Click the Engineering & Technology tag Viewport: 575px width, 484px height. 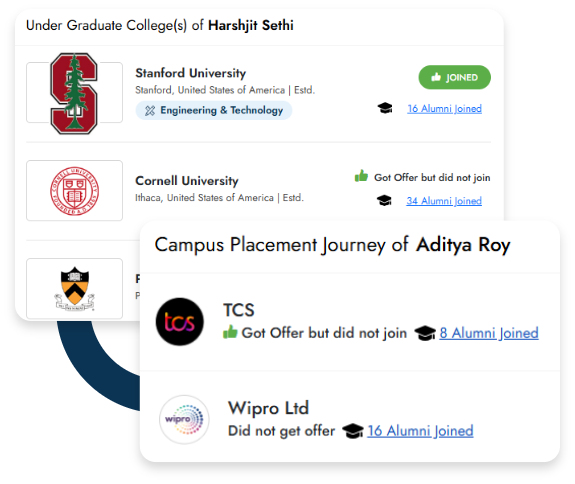point(214,110)
